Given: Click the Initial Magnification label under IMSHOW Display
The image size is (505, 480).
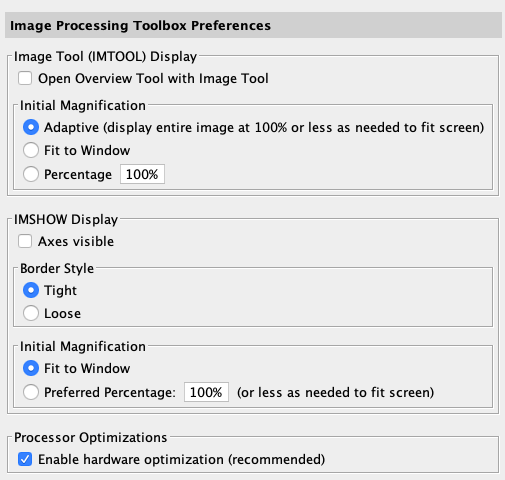Looking at the screenshot, I should point(83,347).
